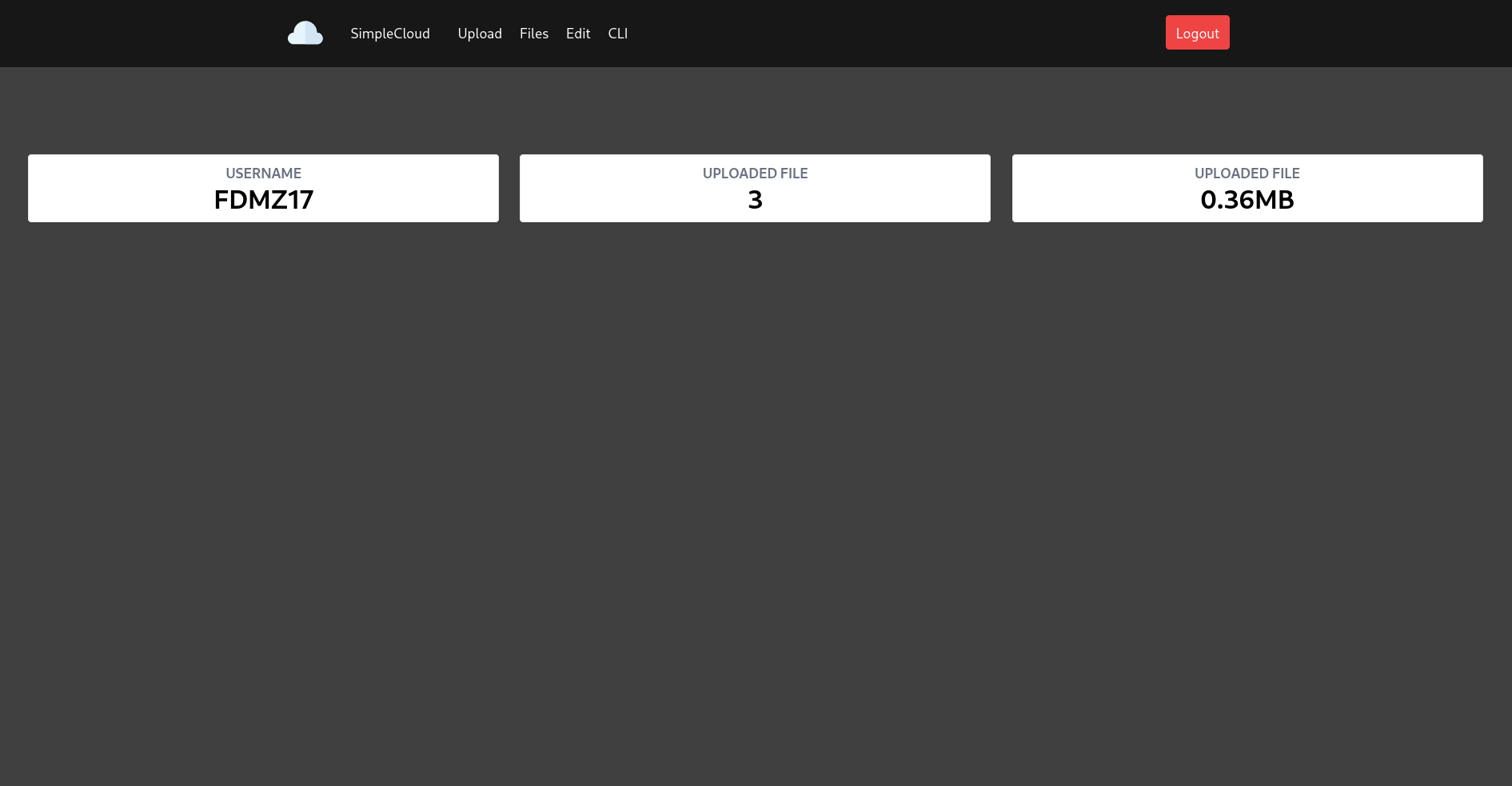
Task: Click the UPLOADED FILE label on the right card
Action: pos(1247,173)
